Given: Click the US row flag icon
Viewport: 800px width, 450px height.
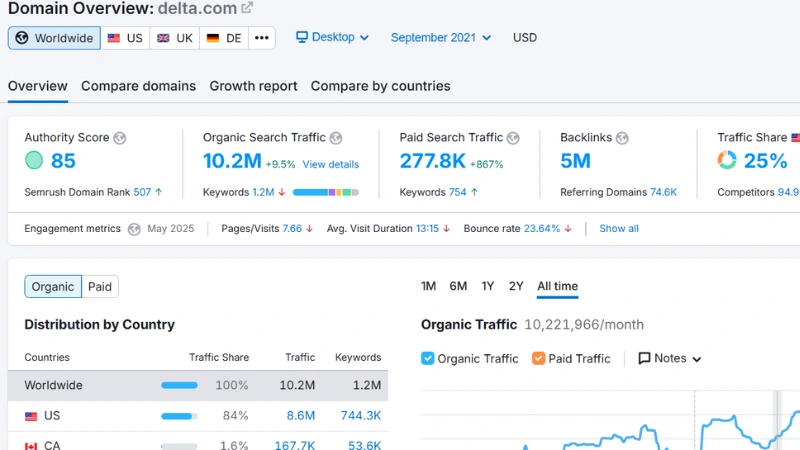Looking at the screenshot, I should 31,416.
